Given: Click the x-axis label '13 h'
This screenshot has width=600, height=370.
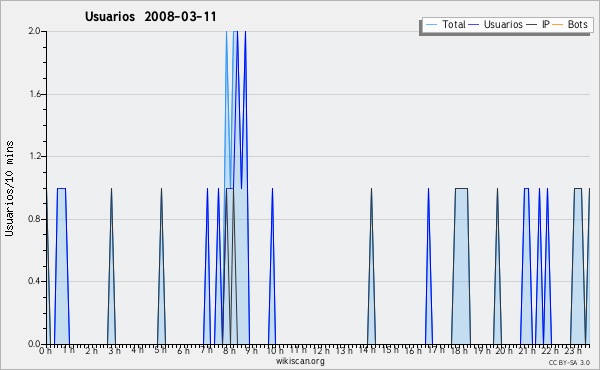Looking at the screenshot, I should (x=344, y=351).
